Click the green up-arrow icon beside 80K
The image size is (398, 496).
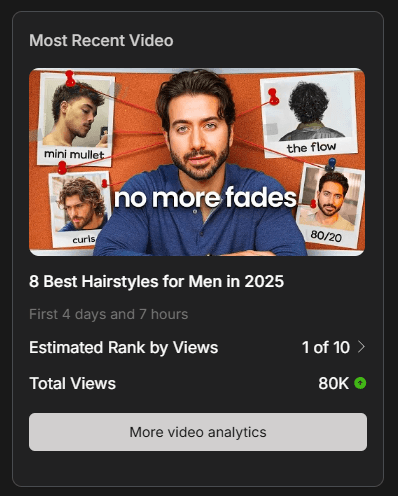[x=360, y=383]
